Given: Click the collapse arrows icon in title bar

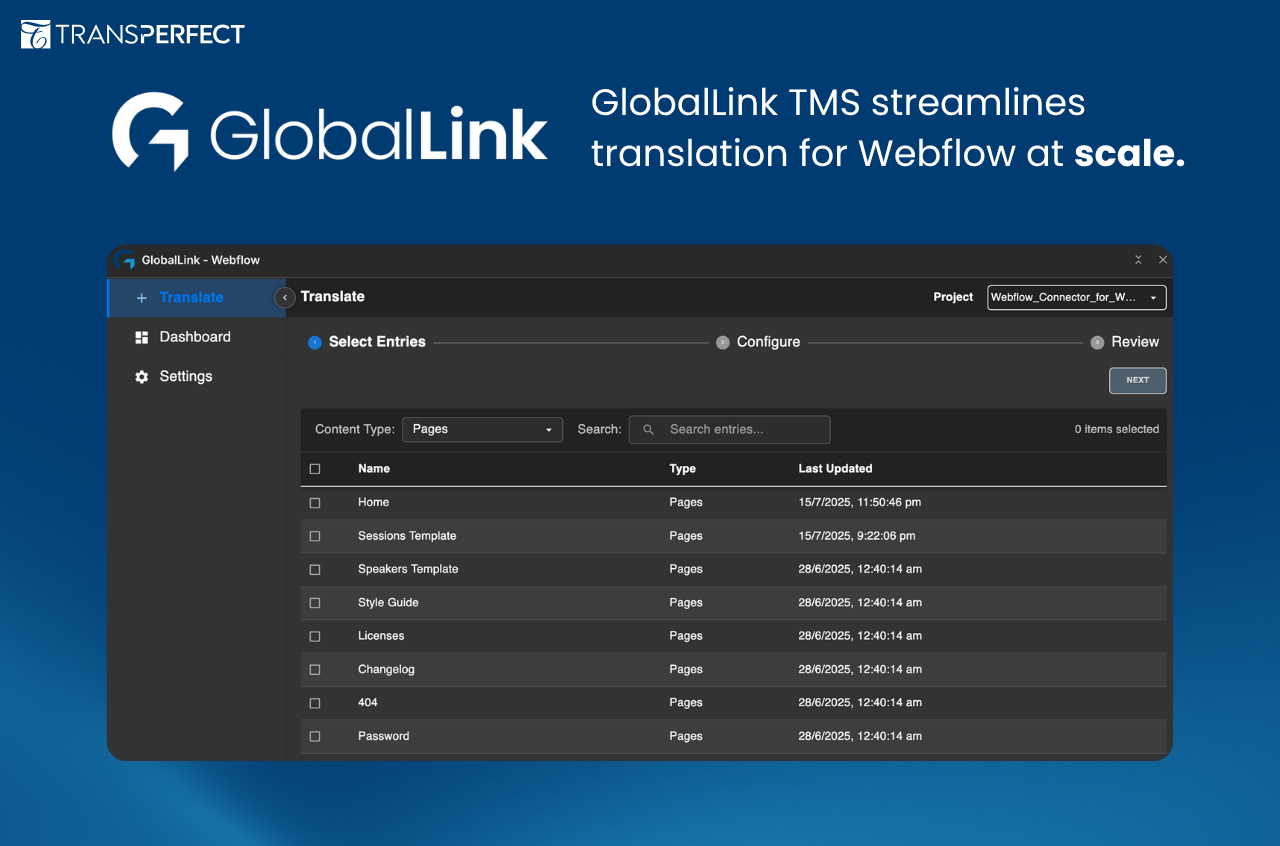Looking at the screenshot, I should pyautogui.click(x=1138, y=260).
